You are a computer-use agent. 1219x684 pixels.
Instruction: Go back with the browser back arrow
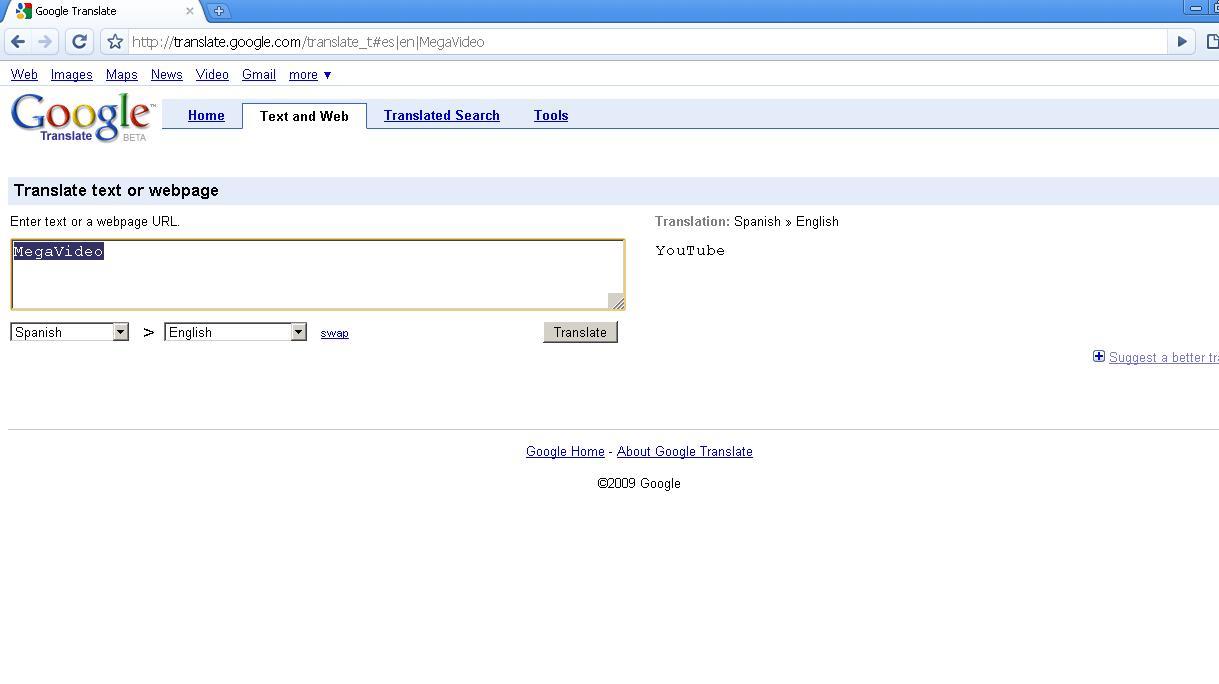pos(17,42)
